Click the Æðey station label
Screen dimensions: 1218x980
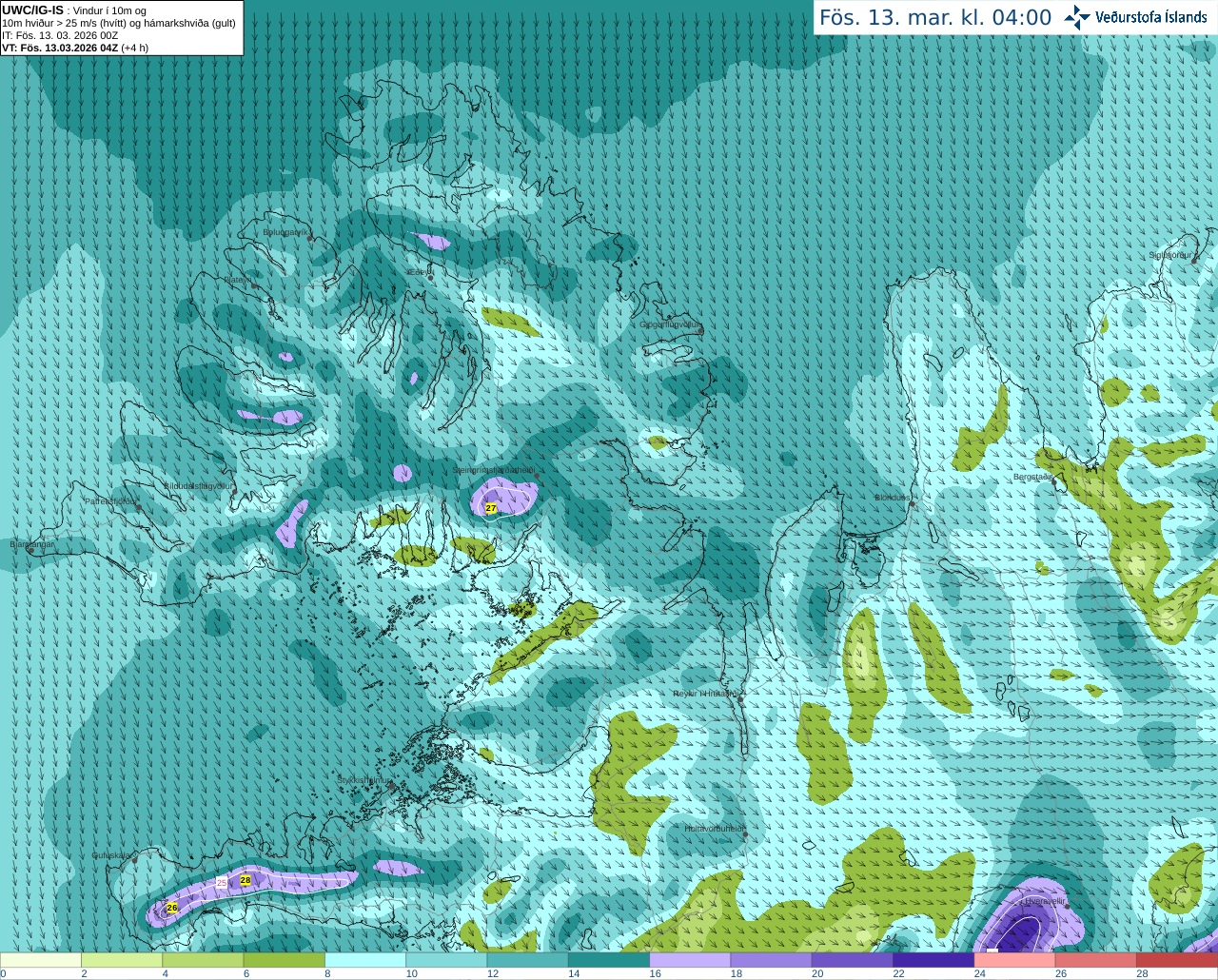(x=419, y=272)
